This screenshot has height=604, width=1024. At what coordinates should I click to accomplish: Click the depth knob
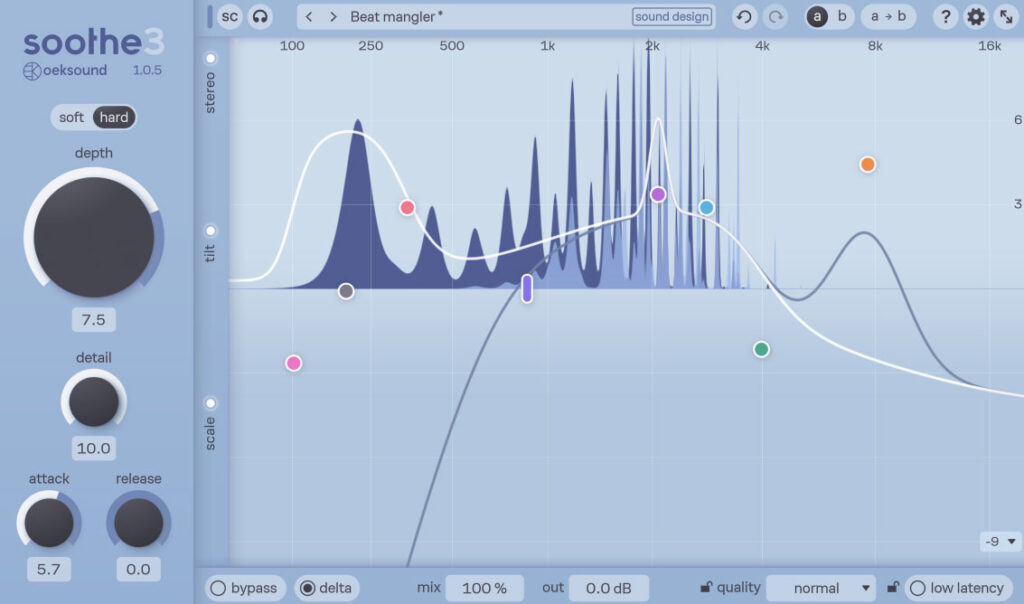click(x=93, y=236)
